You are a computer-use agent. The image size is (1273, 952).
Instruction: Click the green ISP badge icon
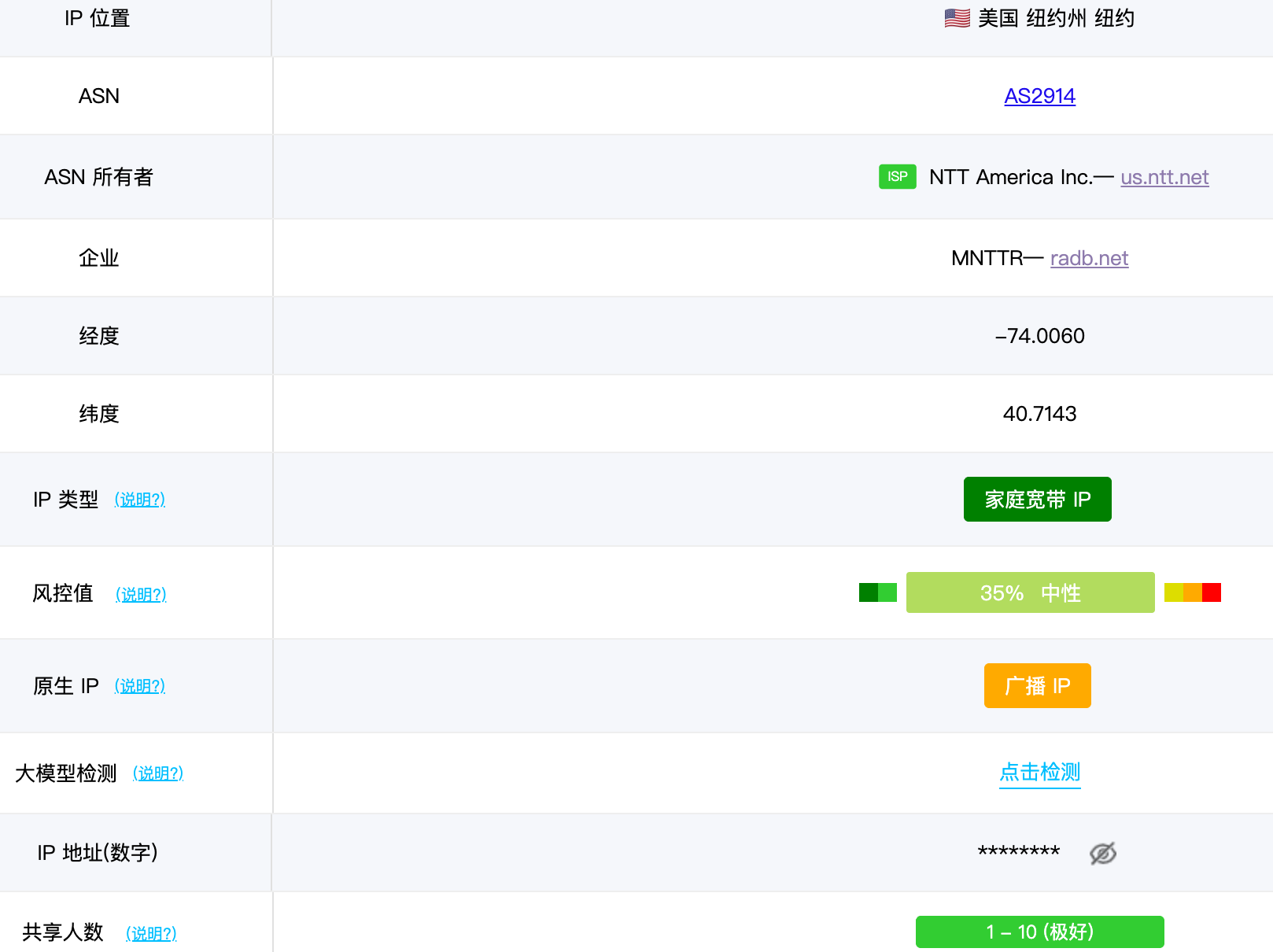[897, 176]
